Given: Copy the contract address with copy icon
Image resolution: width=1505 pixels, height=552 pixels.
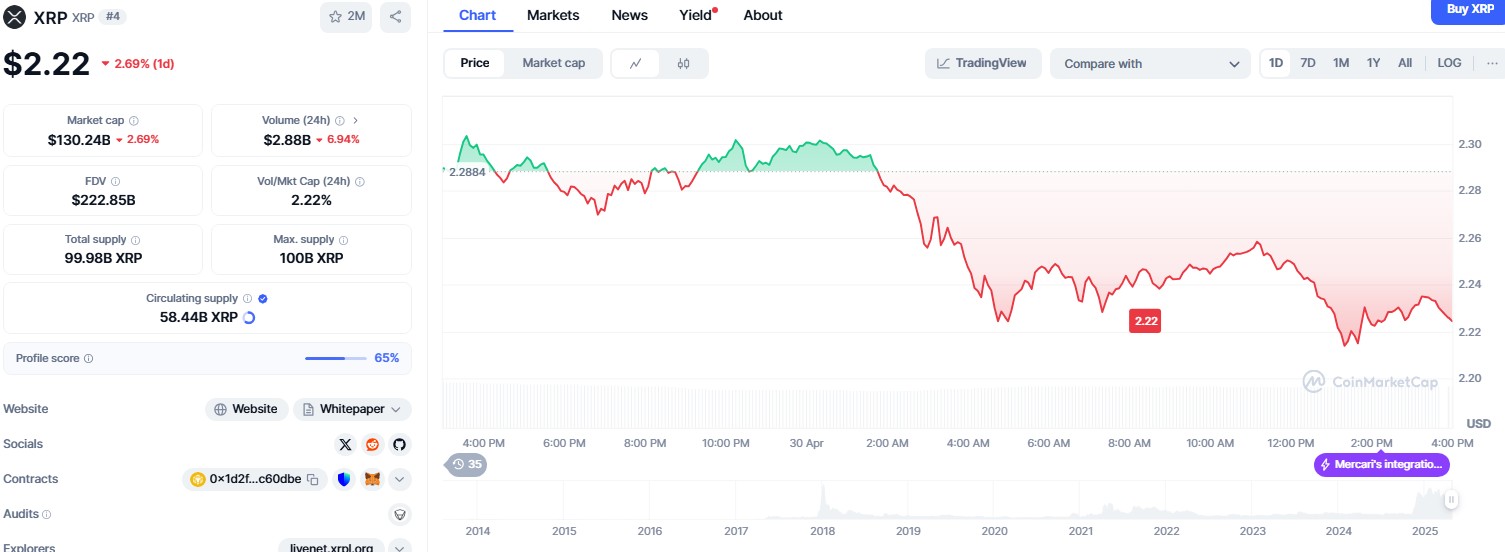Looking at the screenshot, I should pyautogui.click(x=313, y=479).
